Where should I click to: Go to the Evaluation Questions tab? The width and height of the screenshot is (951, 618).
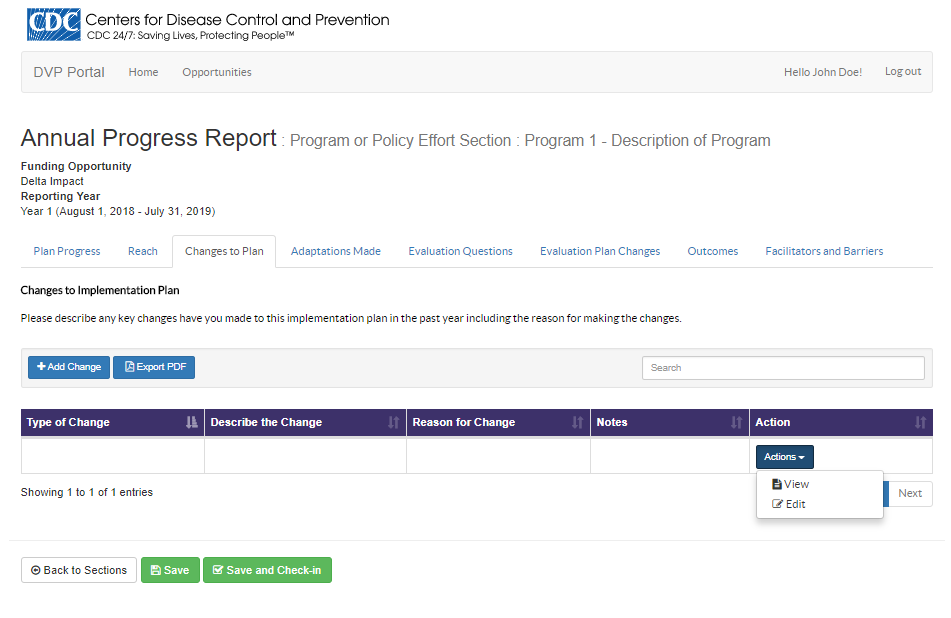point(460,251)
